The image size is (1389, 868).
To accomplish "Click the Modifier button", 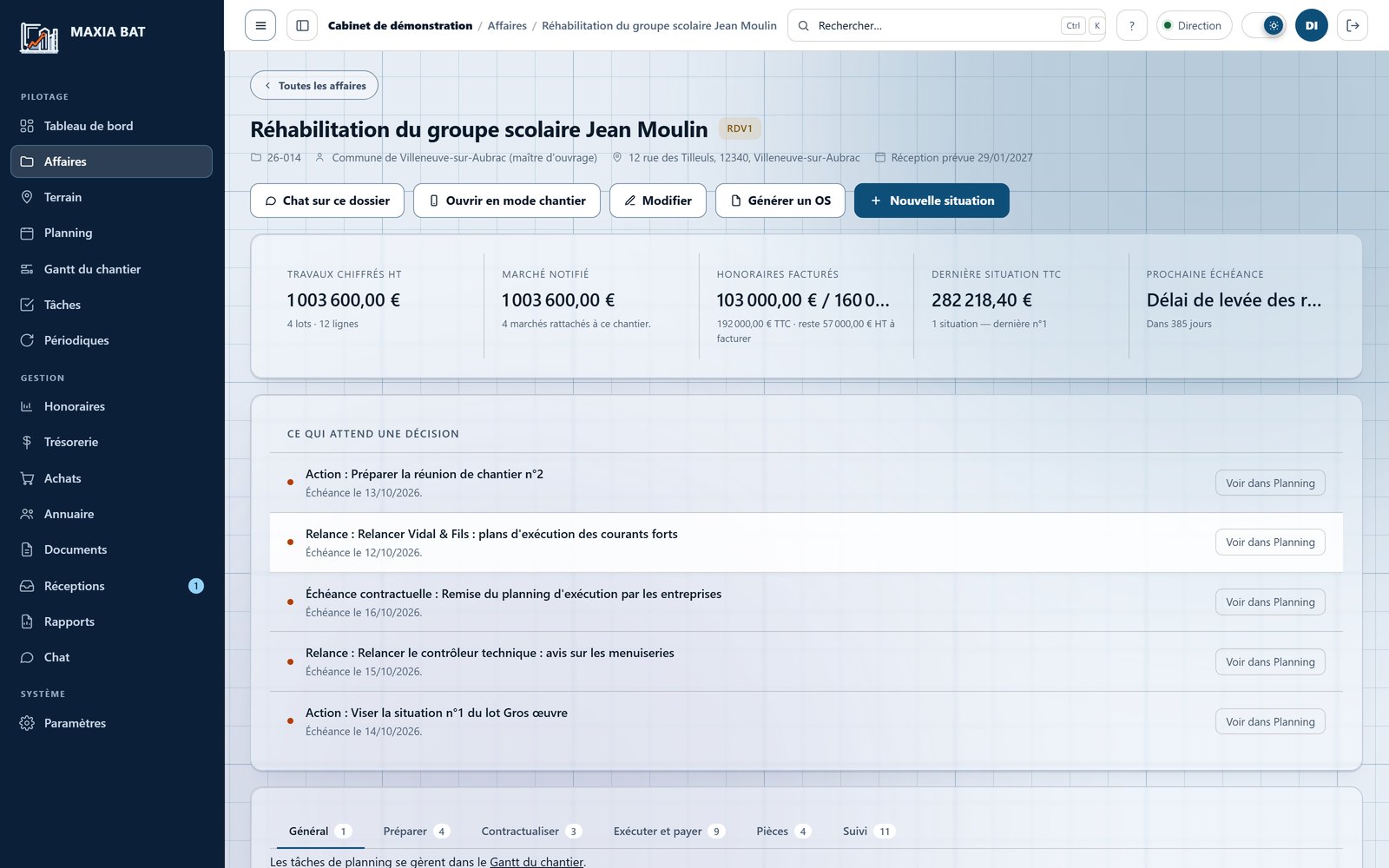I will (x=658, y=201).
